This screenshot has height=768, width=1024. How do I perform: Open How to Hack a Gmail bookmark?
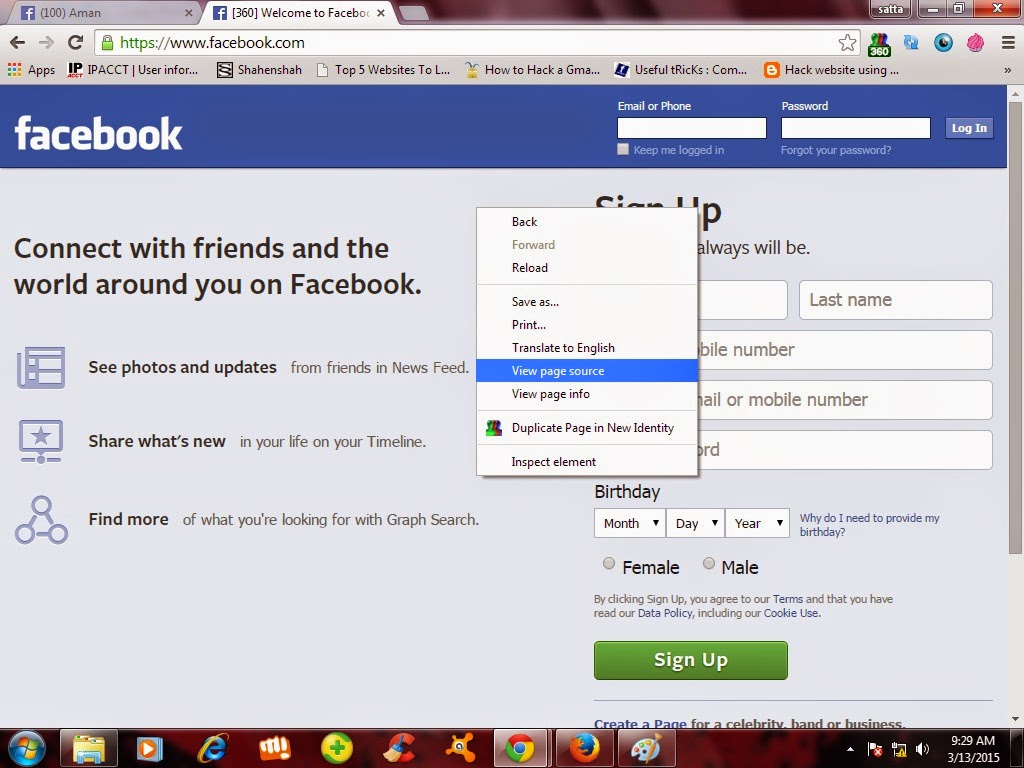point(532,70)
